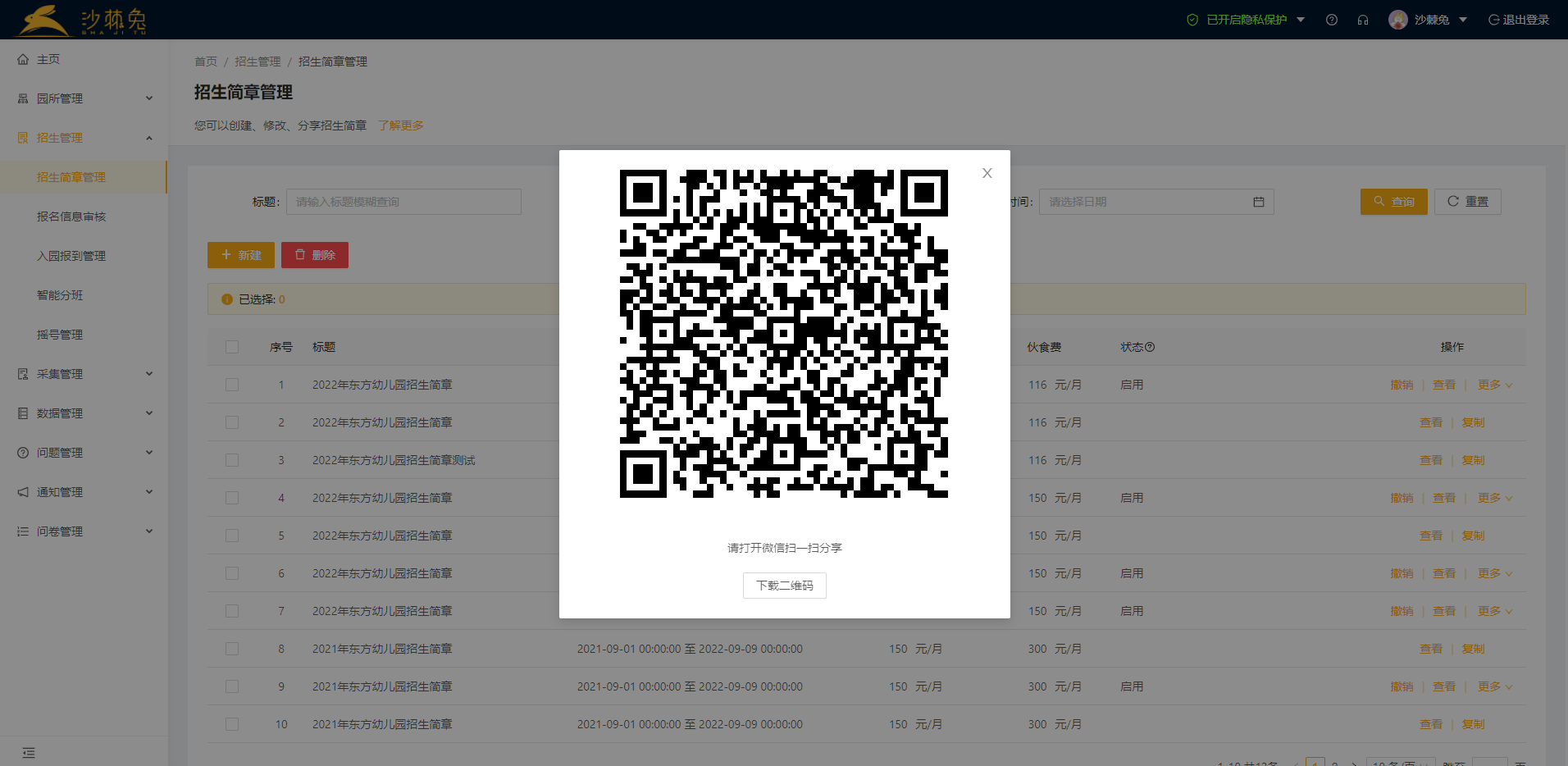Open the 了解更多 link
The width and height of the screenshot is (1568, 766).
[x=401, y=125]
